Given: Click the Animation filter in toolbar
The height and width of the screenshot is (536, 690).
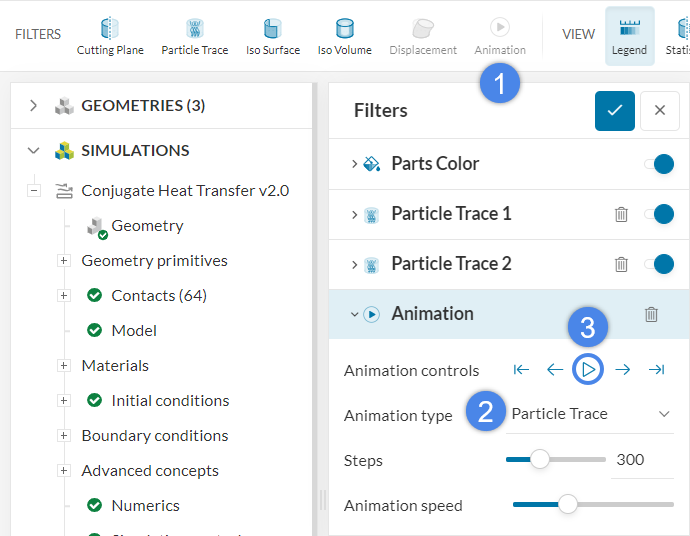Looking at the screenshot, I should pos(500,37).
